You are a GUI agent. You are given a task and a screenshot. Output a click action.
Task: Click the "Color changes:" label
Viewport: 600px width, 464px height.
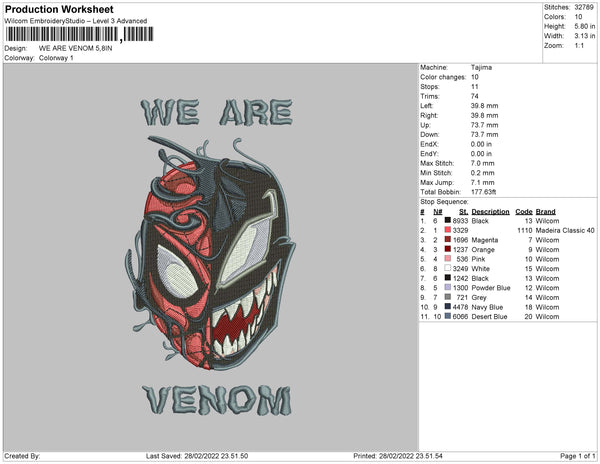point(443,77)
